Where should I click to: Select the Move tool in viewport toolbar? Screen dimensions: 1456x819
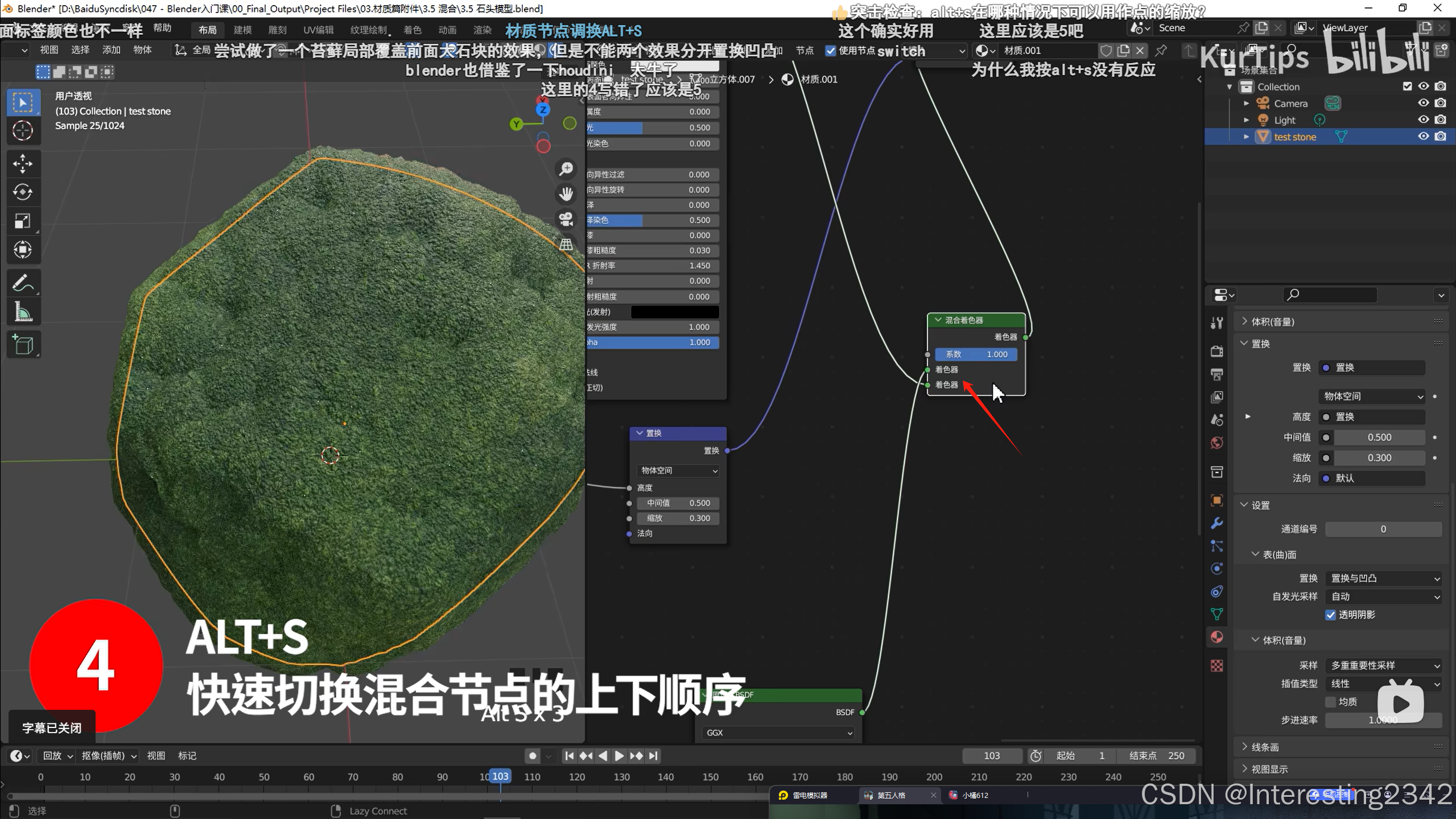pyautogui.click(x=23, y=163)
